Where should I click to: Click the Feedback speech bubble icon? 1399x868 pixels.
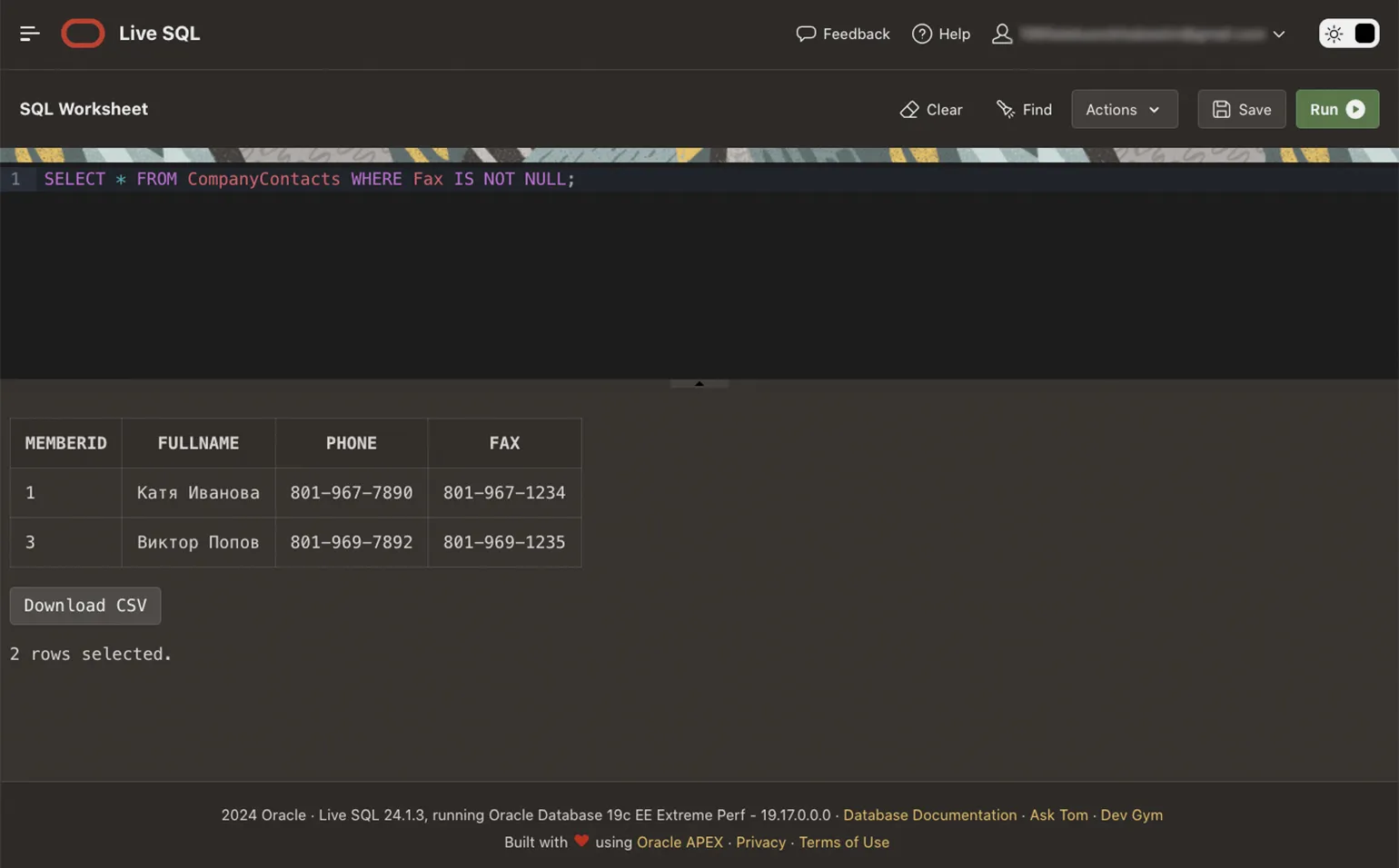[805, 34]
